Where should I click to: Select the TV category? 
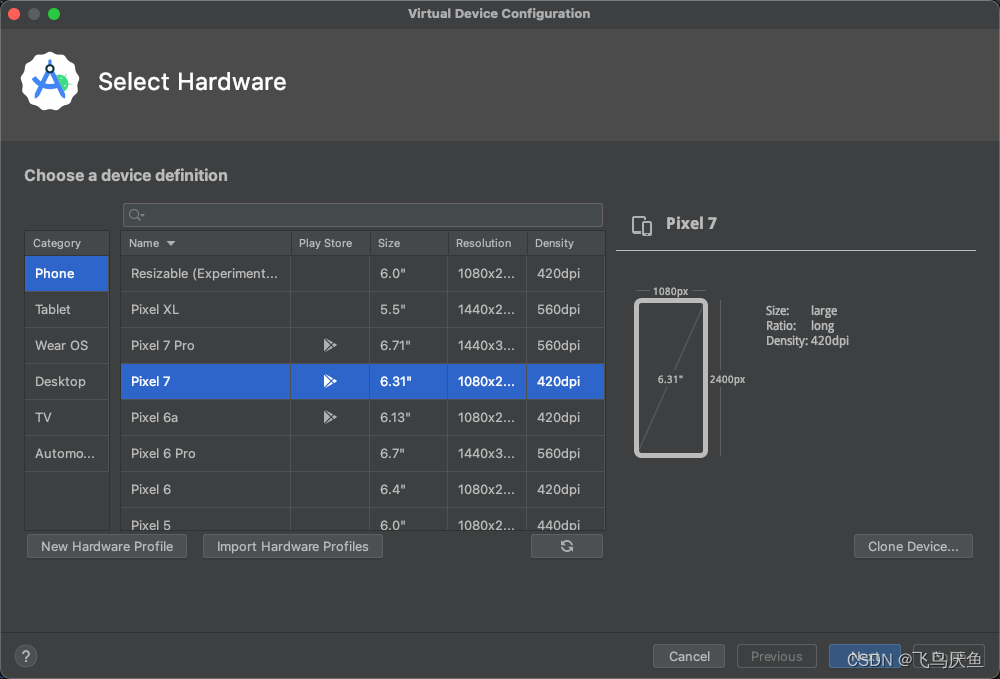[67, 418]
